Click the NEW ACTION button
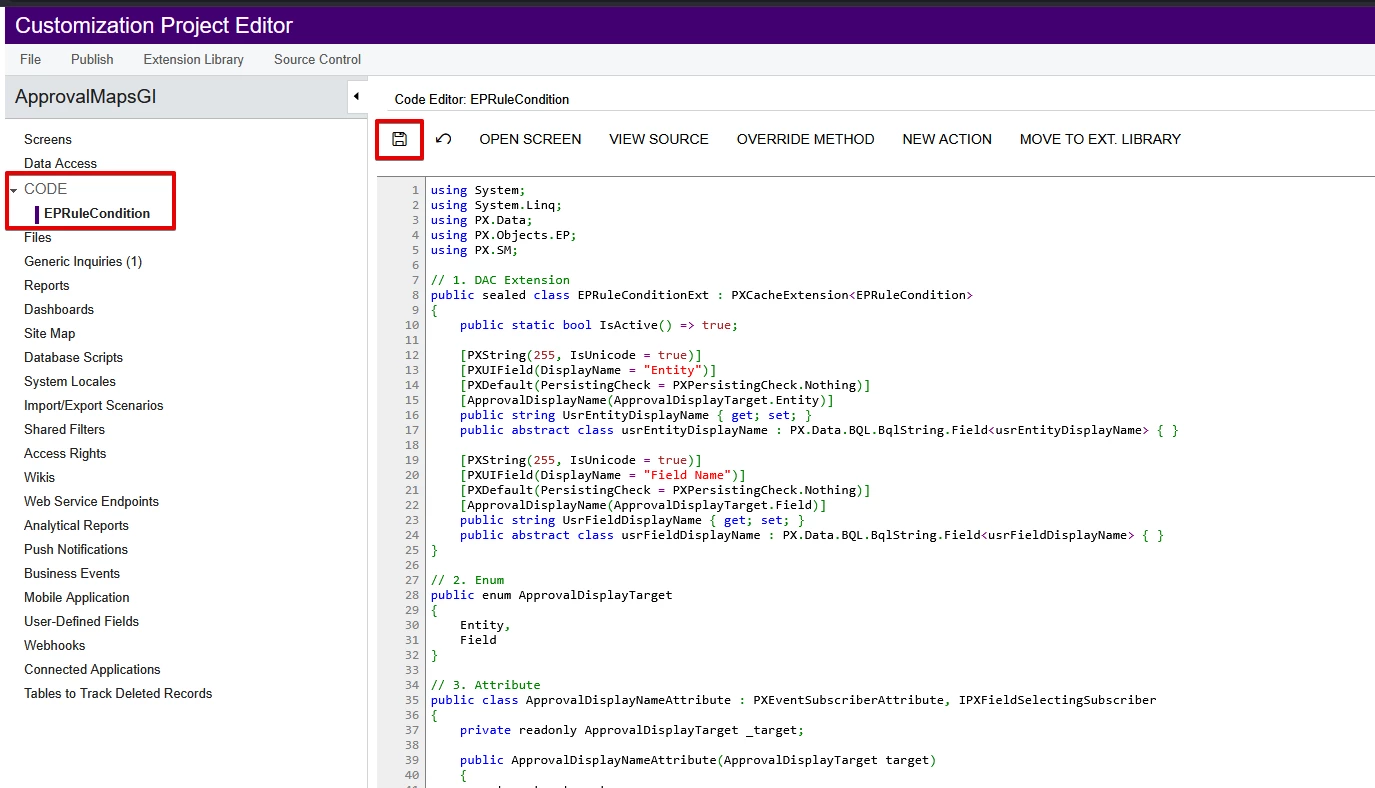The height and width of the screenshot is (788, 1375). click(947, 139)
